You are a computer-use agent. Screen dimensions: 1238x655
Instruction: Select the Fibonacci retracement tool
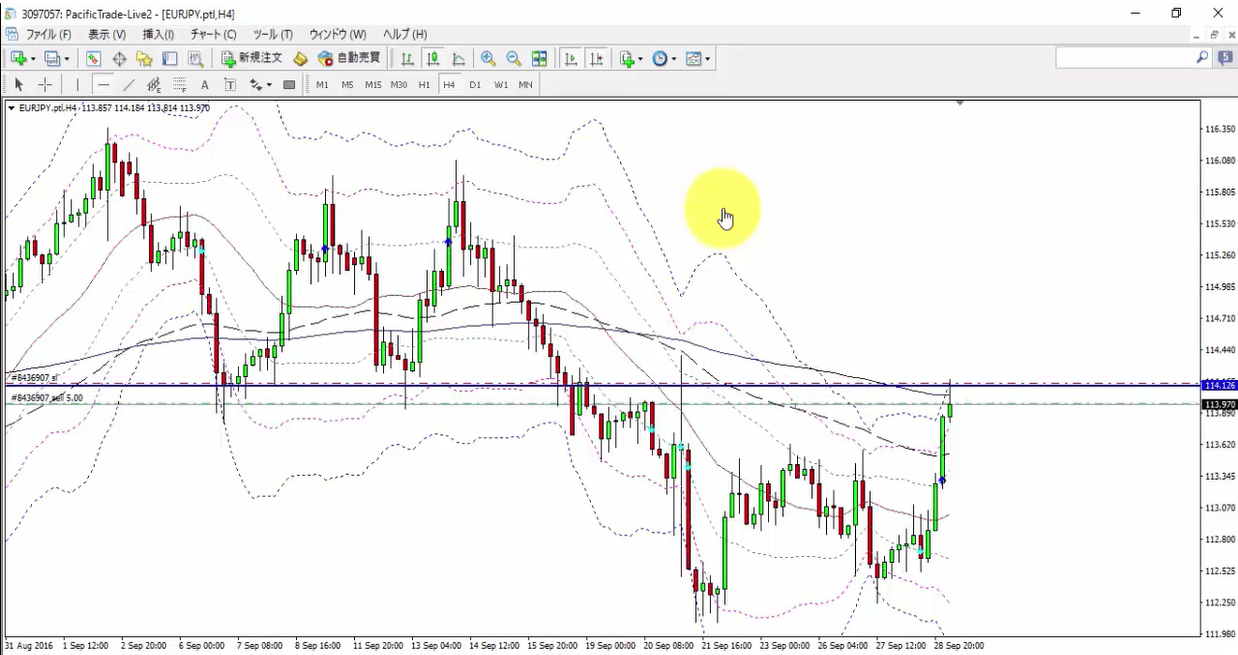coord(180,85)
